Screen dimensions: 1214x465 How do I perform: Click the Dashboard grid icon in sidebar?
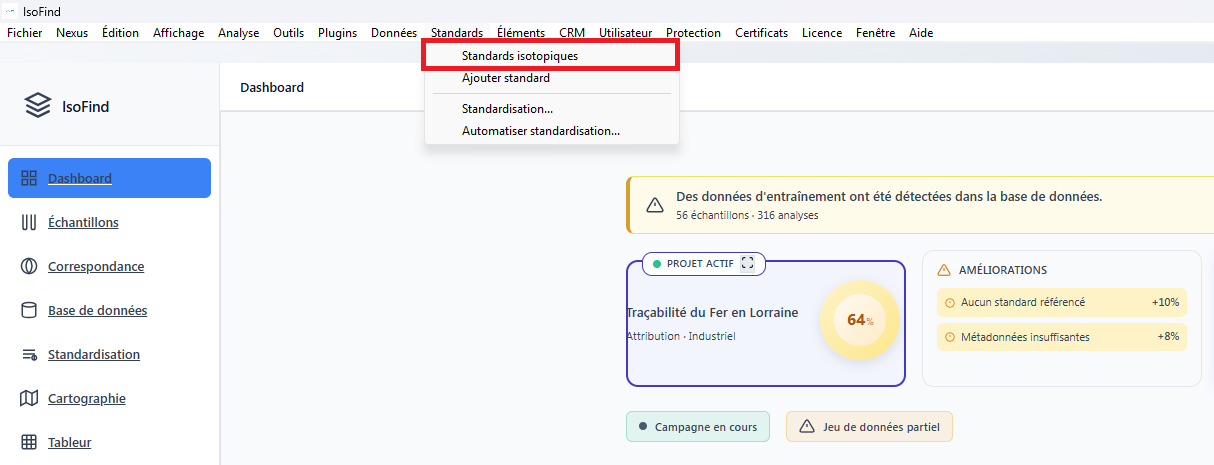pos(29,178)
